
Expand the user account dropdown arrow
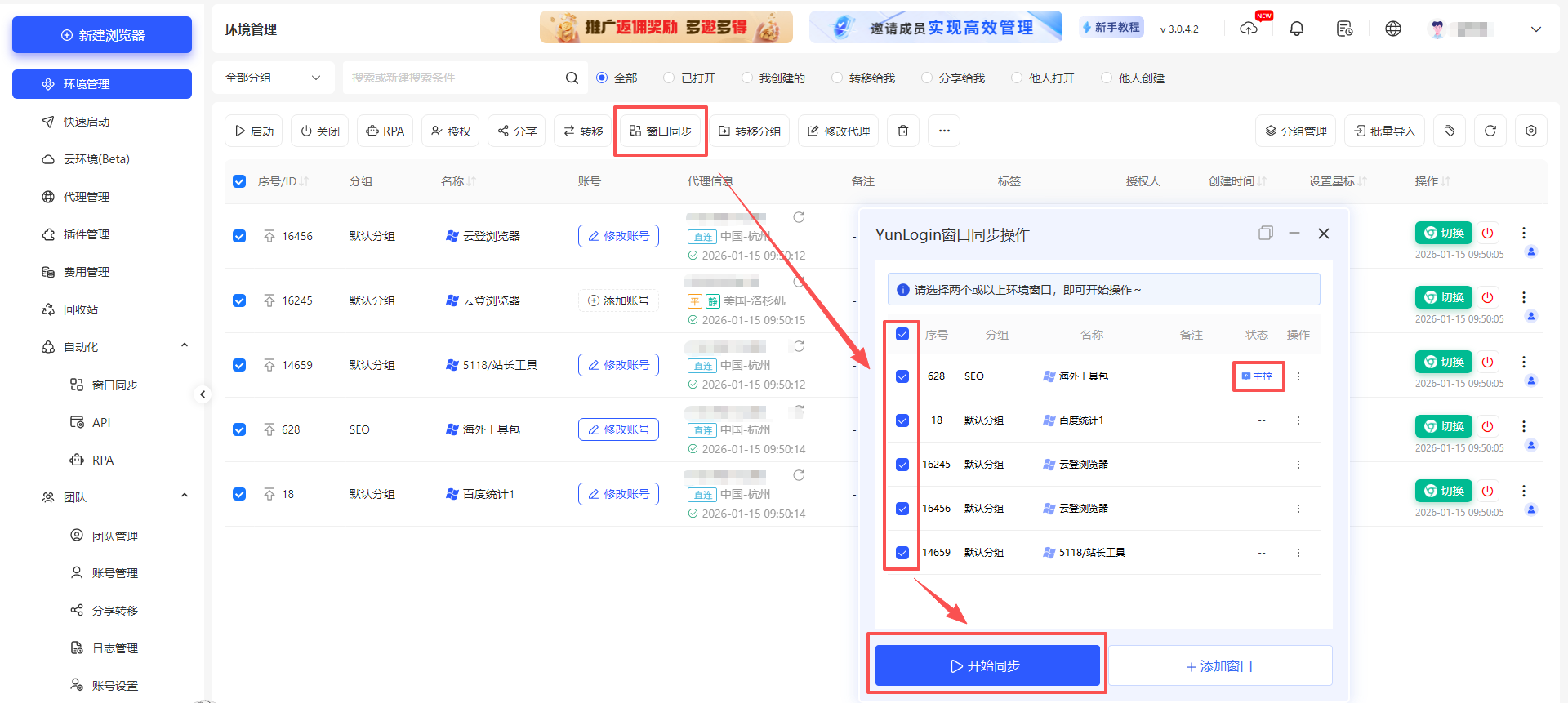click(x=1536, y=29)
